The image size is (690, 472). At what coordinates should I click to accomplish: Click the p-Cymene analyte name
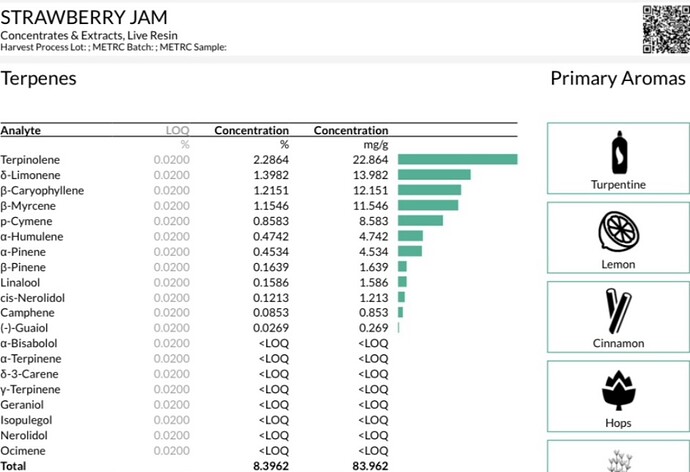(x=26, y=221)
